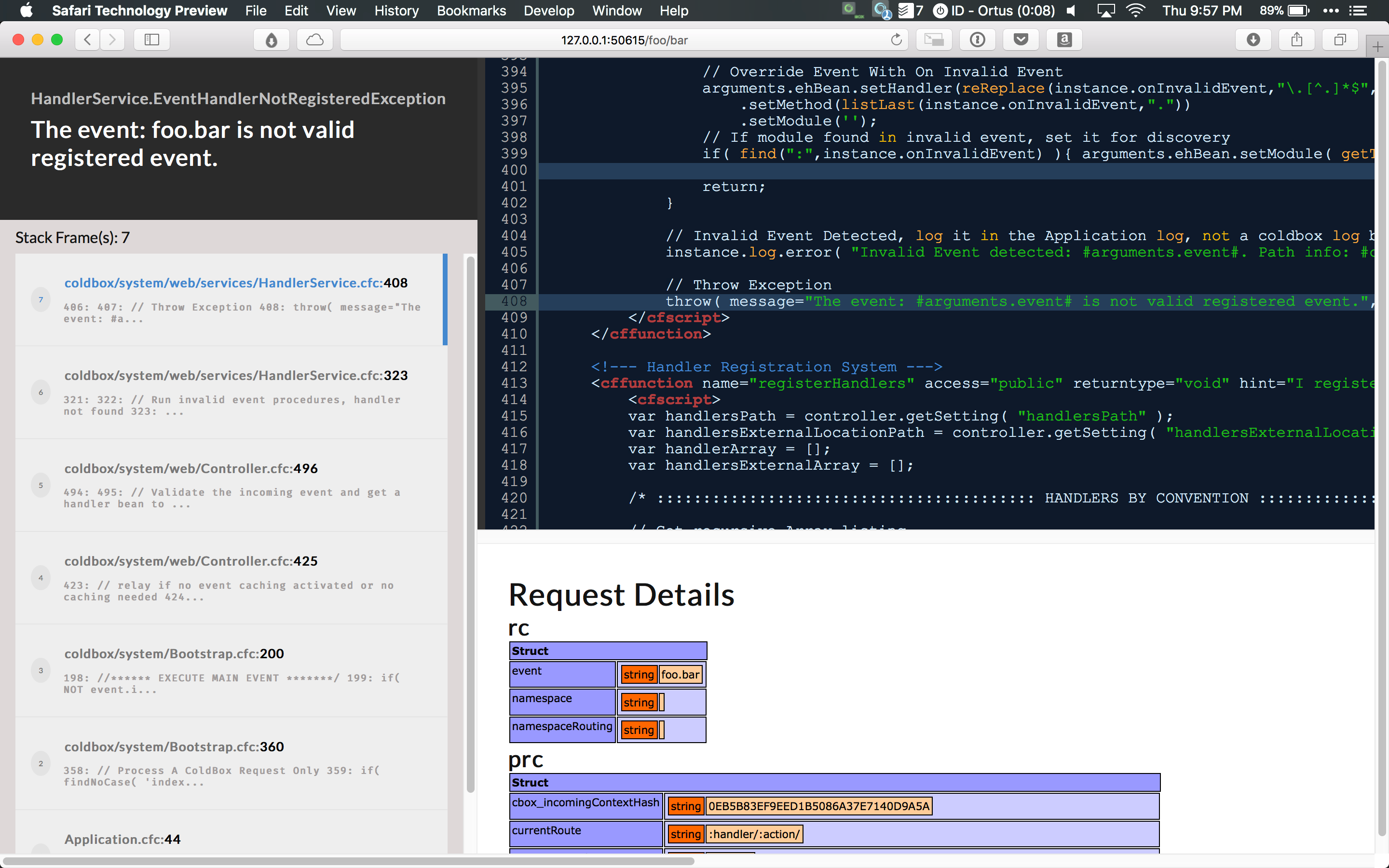The width and height of the screenshot is (1389, 868).
Task: Click the Share icon in toolbar
Action: [x=1296, y=40]
